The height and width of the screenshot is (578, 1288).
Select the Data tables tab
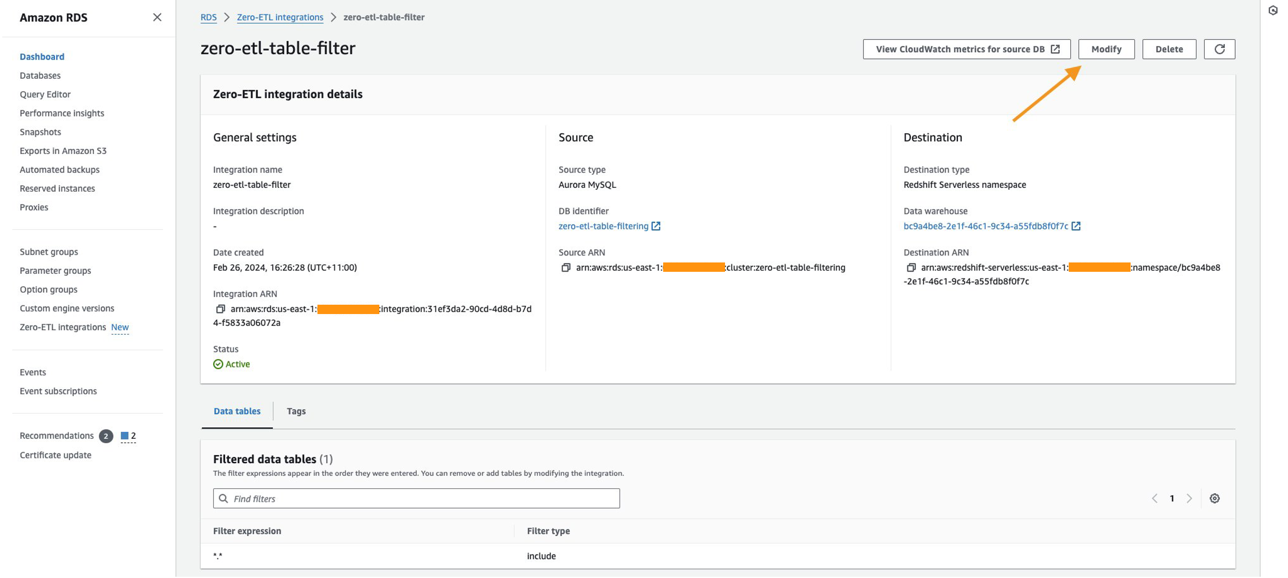pyautogui.click(x=237, y=411)
